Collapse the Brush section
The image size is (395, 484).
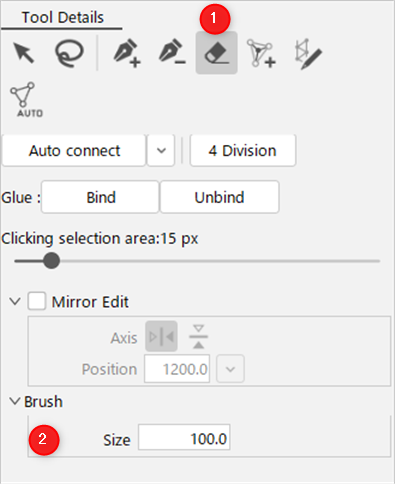pos(15,401)
